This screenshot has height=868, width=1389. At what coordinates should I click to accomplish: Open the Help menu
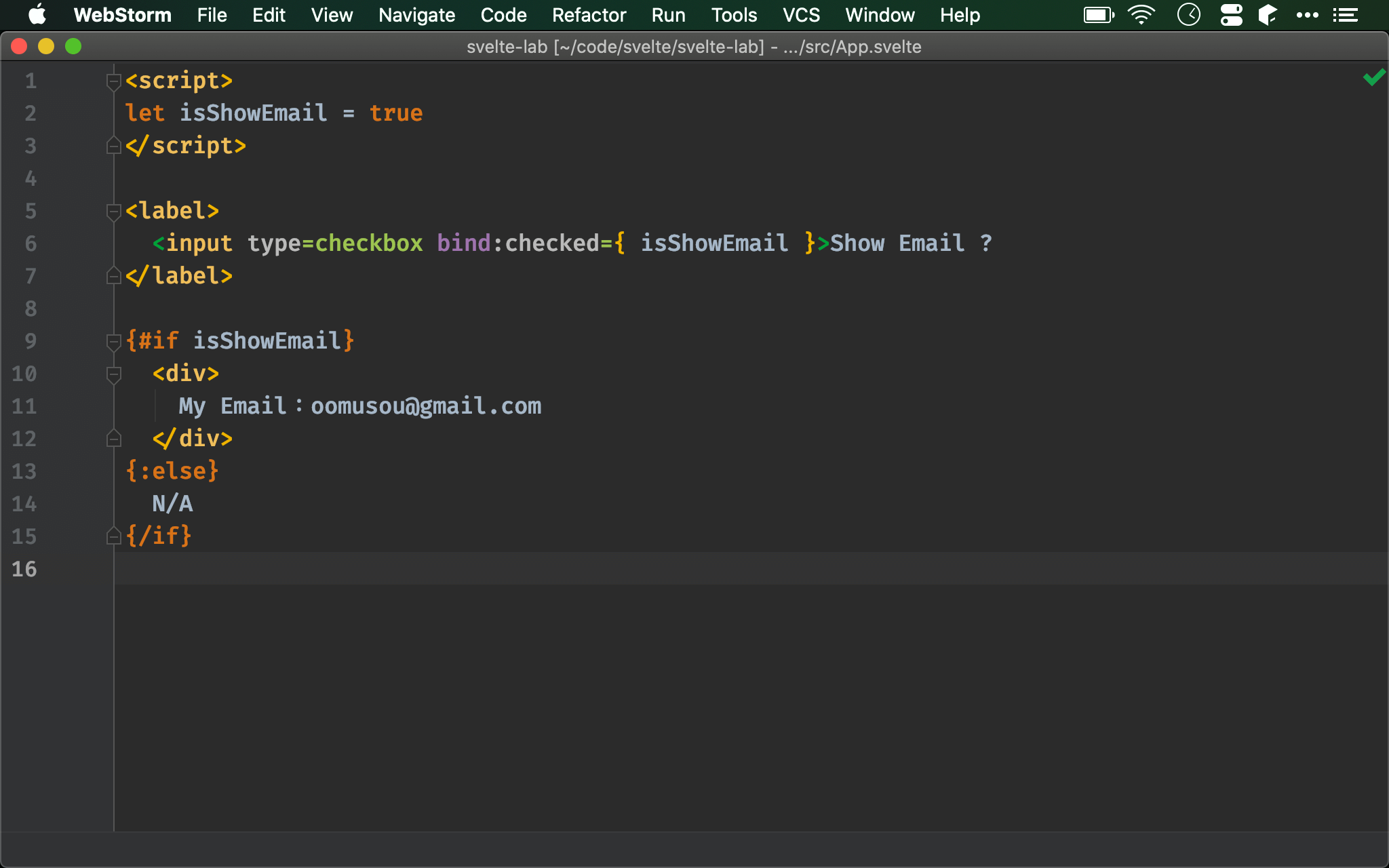click(x=960, y=15)
